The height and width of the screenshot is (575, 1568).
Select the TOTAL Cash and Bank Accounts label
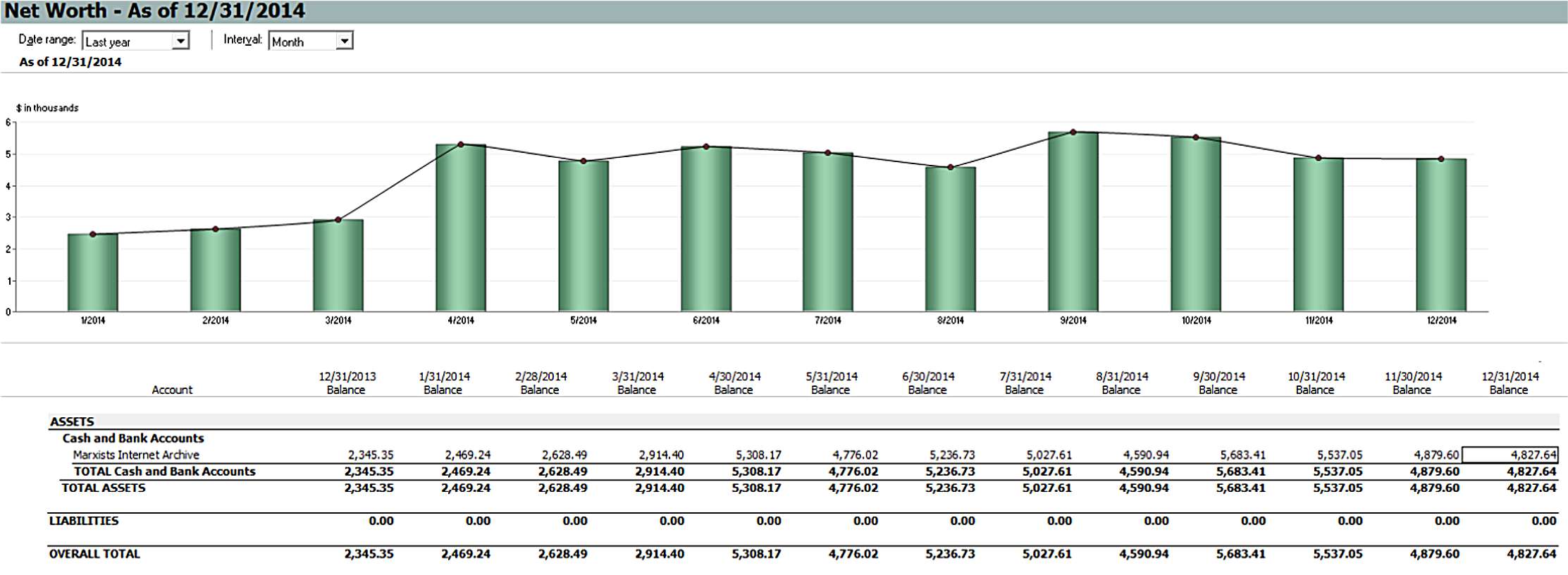164,471
